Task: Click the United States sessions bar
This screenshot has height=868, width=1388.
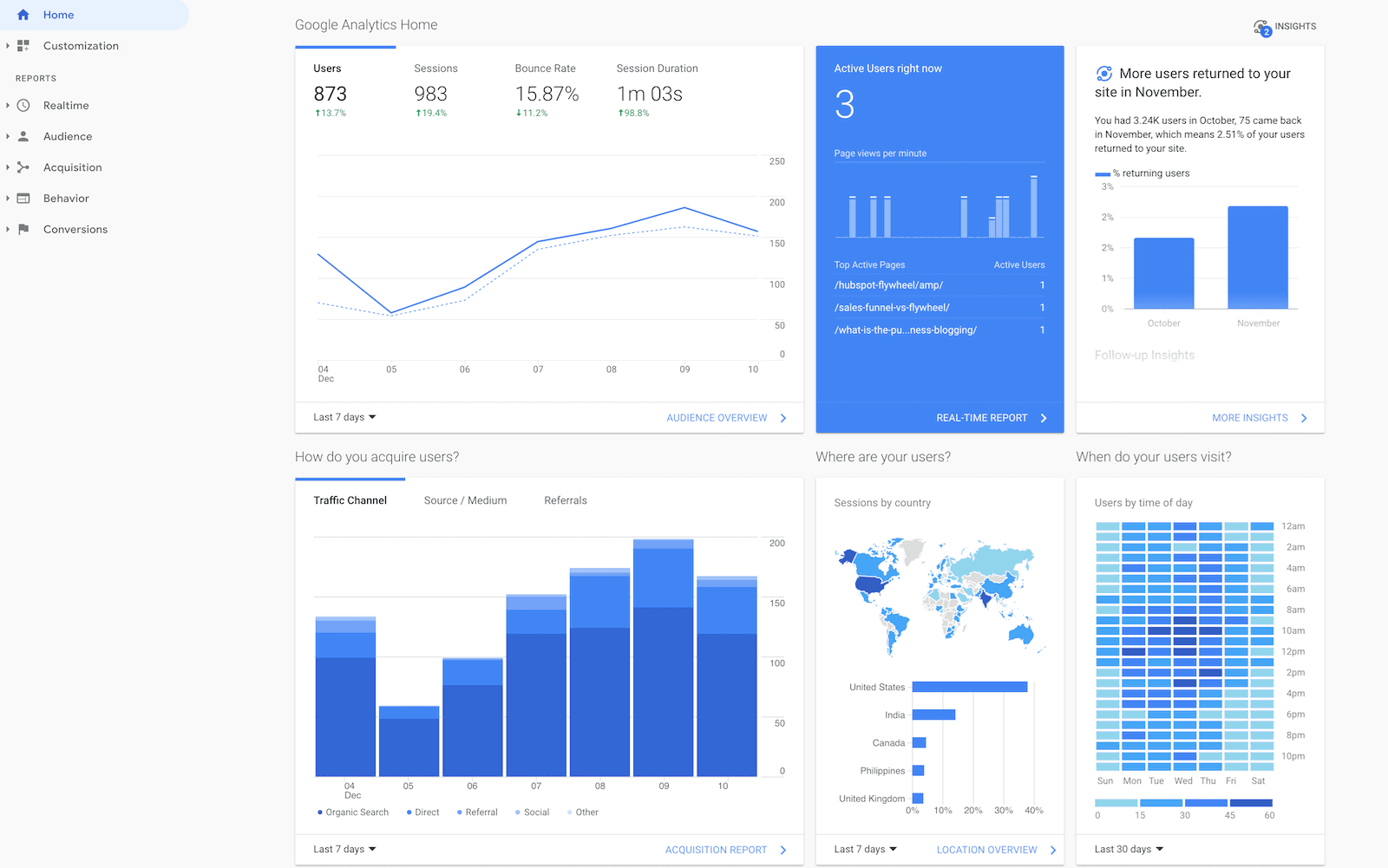Action: (x=970, y=687)
